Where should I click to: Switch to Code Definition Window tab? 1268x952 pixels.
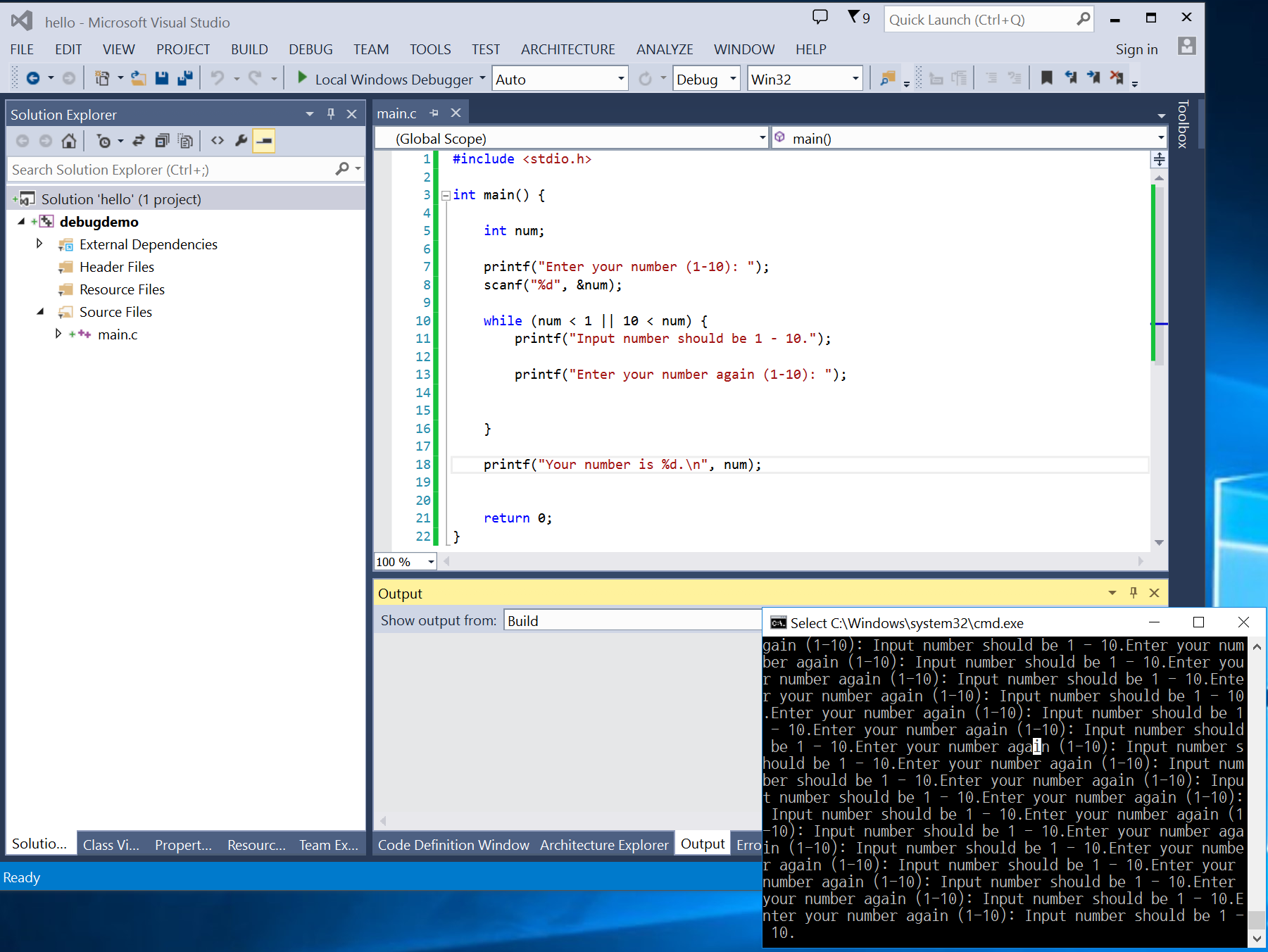[x=453, y=844]
